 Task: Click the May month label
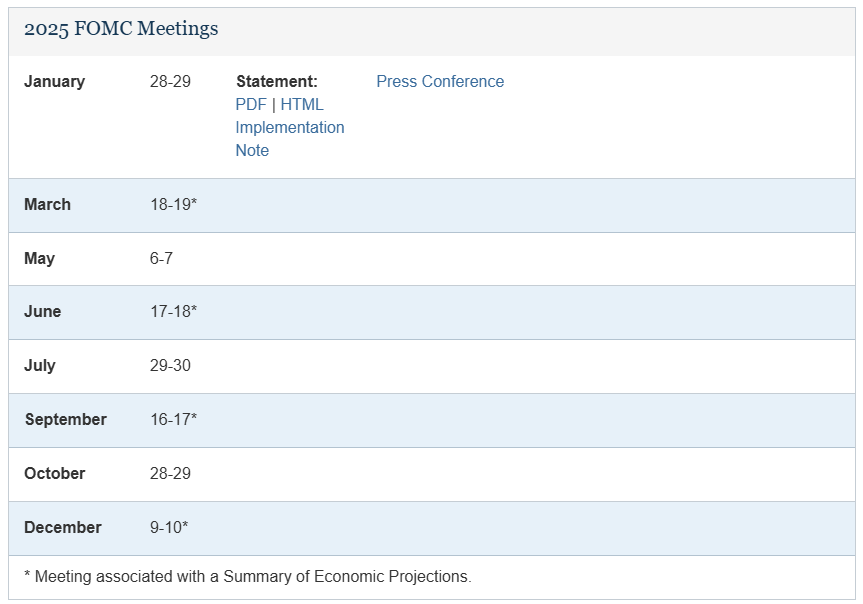[39, 258]
